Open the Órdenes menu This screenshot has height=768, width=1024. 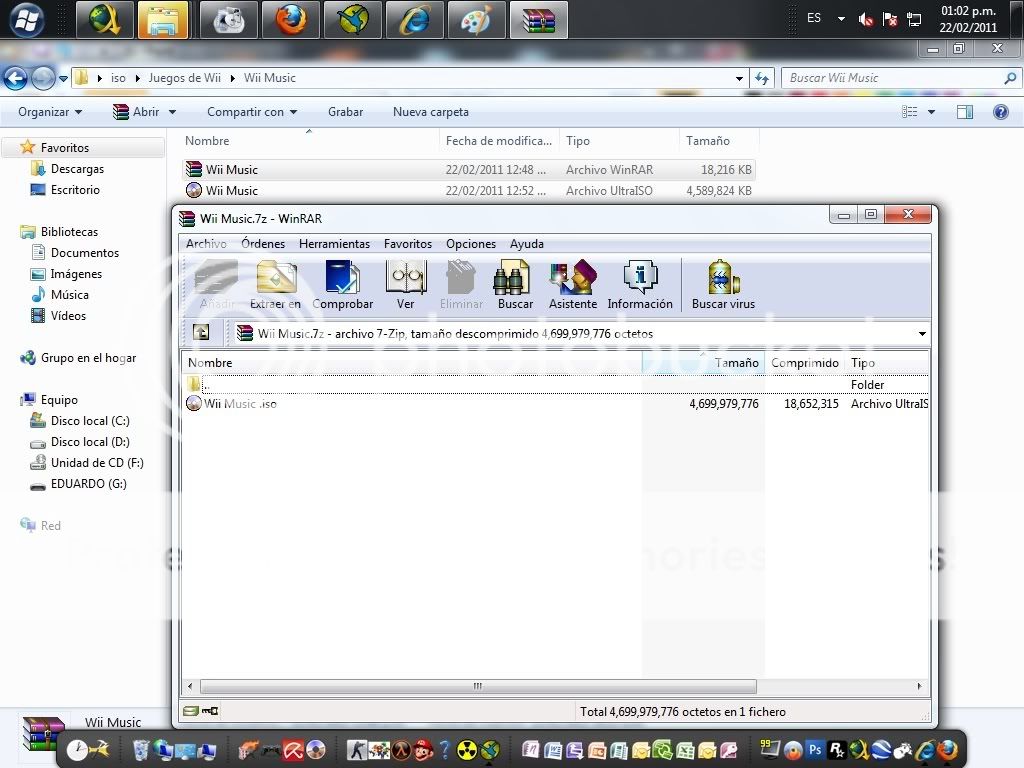pyautogui.click(x=263, y=244)
